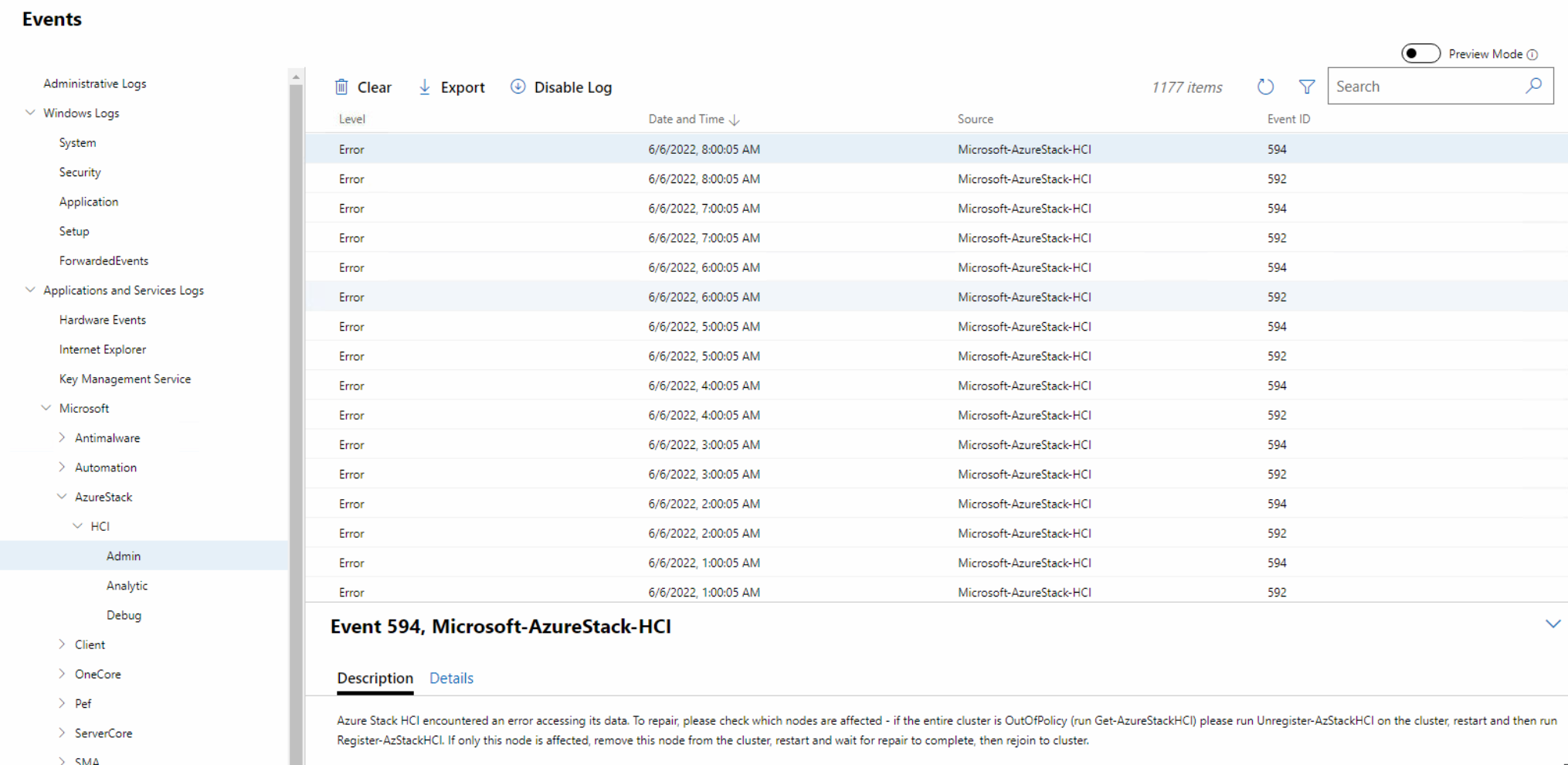Collapse the Windows Logs section
The width and height of the screenshot is (1568, 765).
tap(31, 113)
